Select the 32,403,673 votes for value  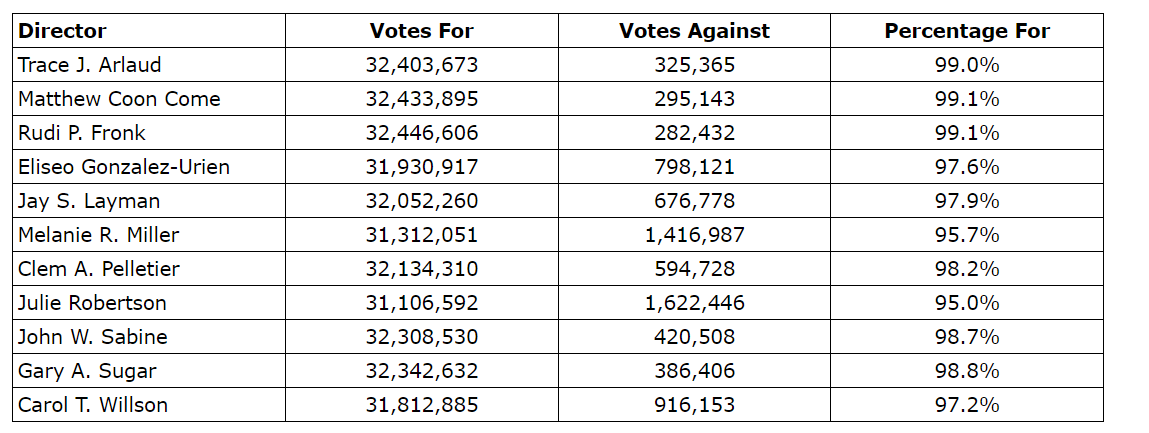(x=421, y=65)
